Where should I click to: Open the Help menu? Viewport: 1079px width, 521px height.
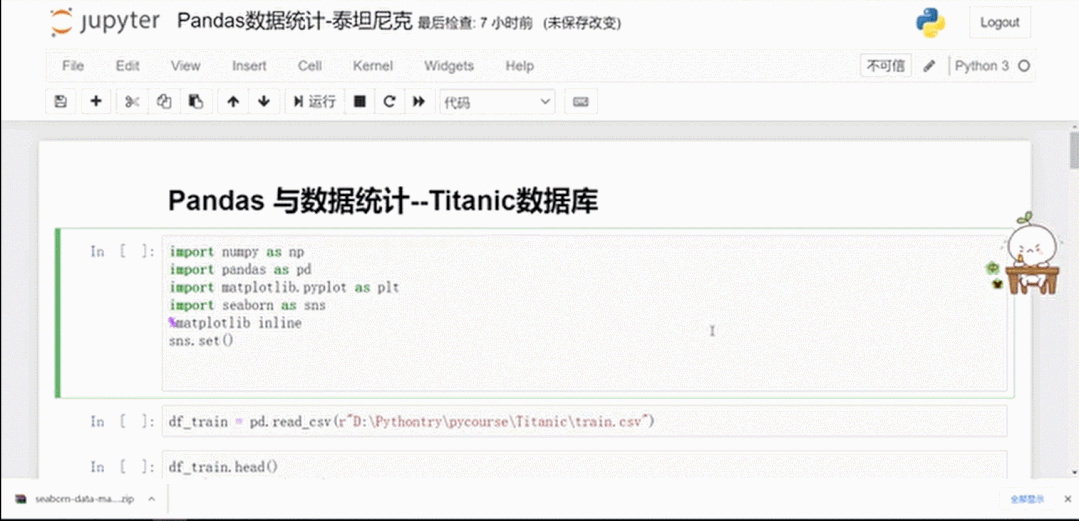click(520, 66)
